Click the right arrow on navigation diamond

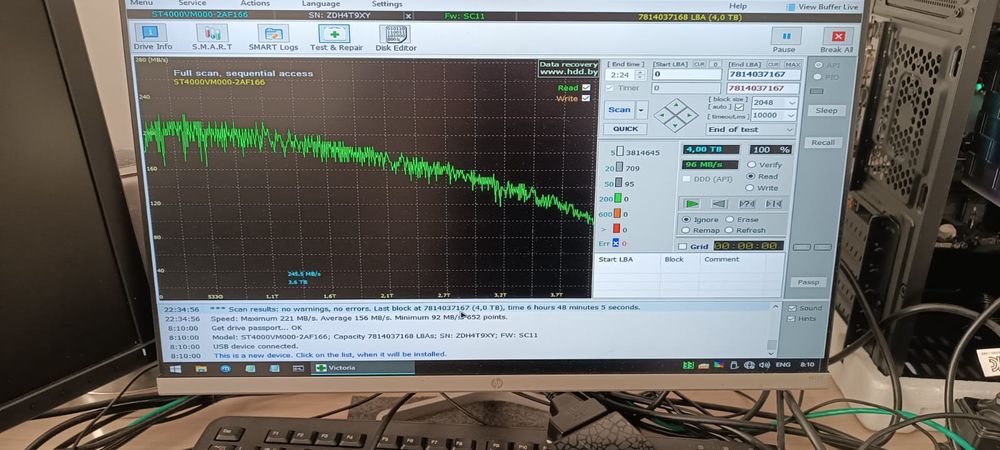(690, 116)
